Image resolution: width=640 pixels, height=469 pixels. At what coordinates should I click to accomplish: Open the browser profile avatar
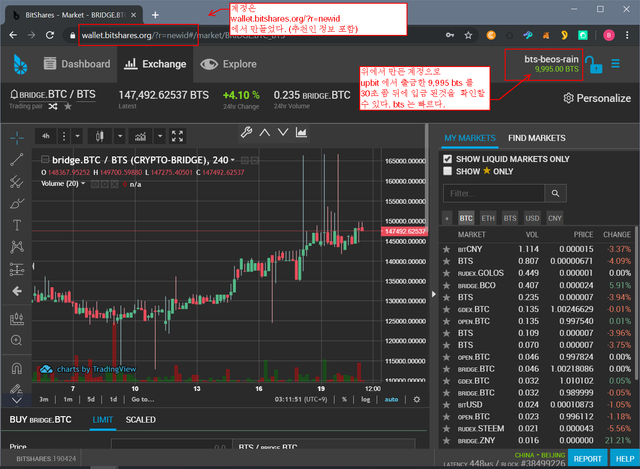(x=609, y=36)
